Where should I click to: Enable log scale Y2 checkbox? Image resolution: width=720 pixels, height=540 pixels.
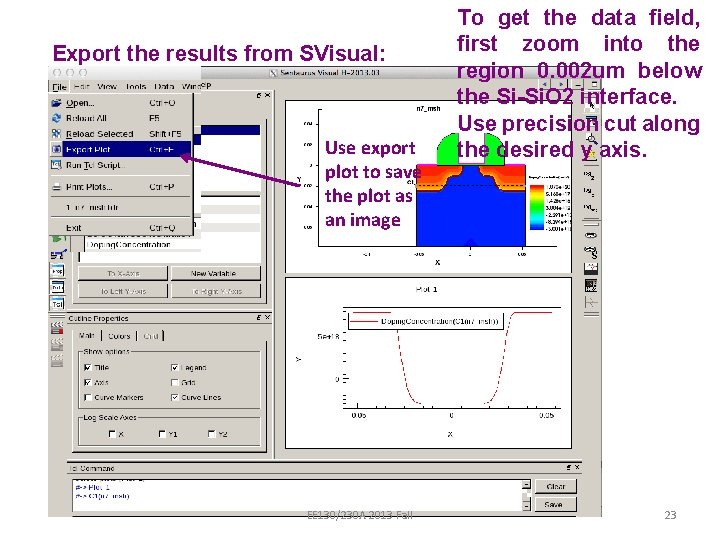pyautogui.click(x=211, y=433)
